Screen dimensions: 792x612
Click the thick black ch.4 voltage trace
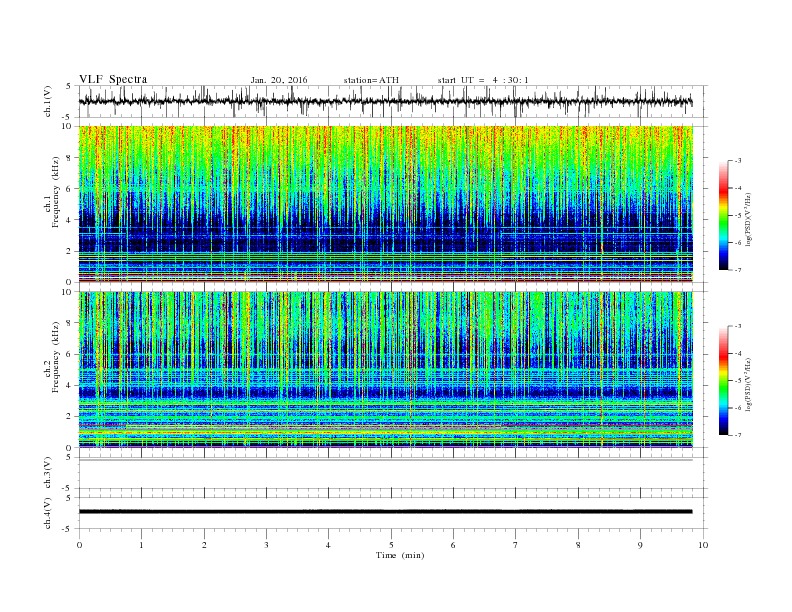(386, 512)
